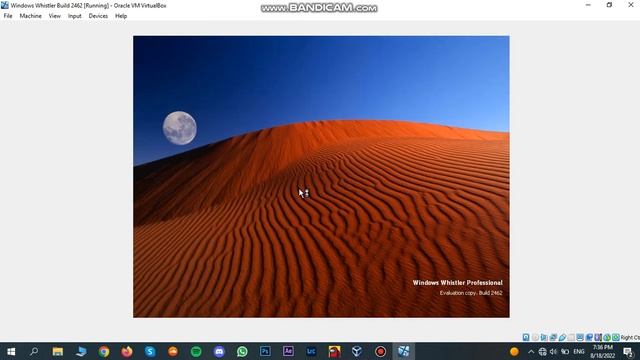Open Skype from the taskbar
This screenshot has height=360, width=640.
pyautogui.click(x=150, y=351)
